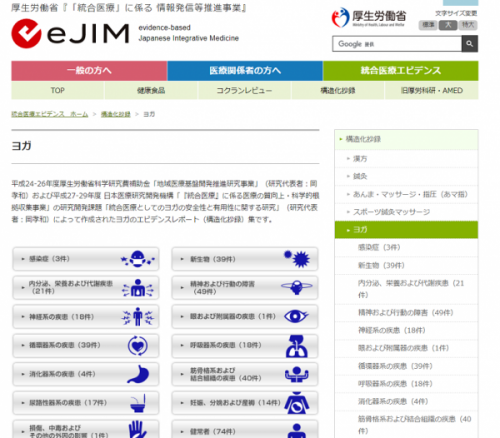Screen dimensions: 500x438
Task: Open the 一般の方へ tab
Action: [x=89, y=71]
